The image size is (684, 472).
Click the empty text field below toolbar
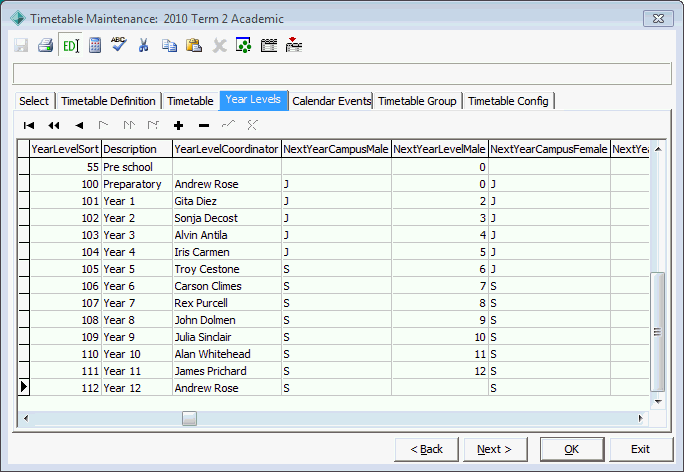(342, 74)
